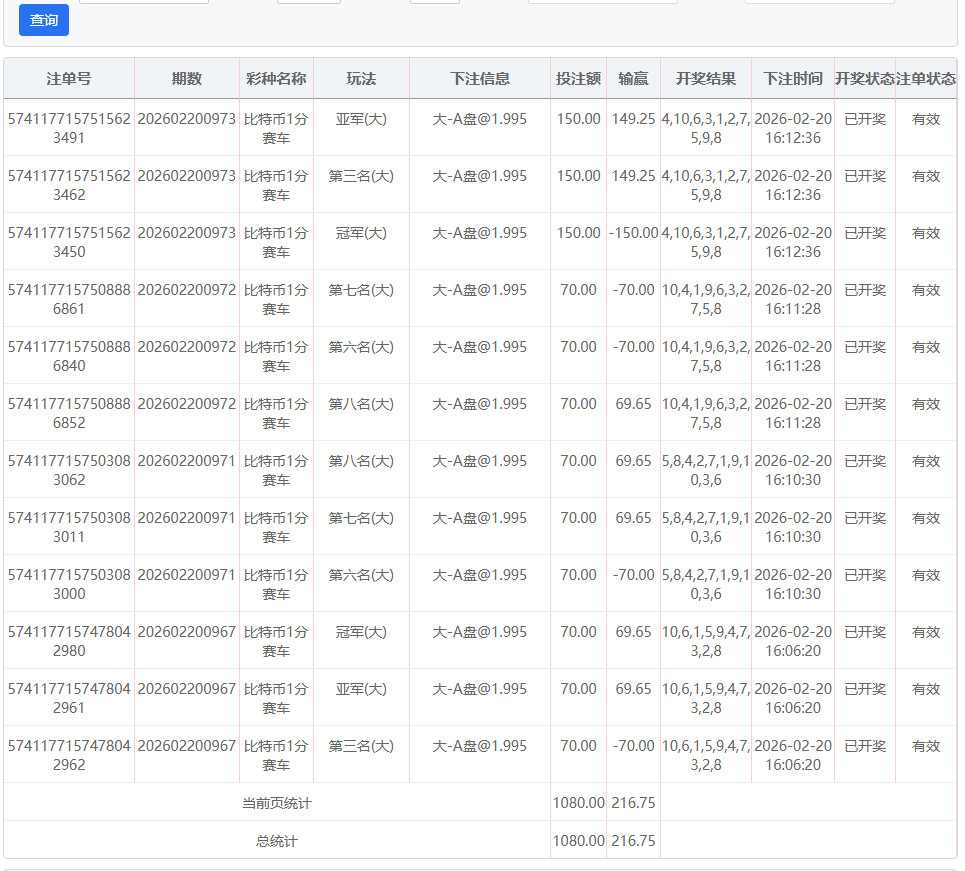Click the blue 查询 button
Screen dimensions: 965x871
(x=44, y=20)
